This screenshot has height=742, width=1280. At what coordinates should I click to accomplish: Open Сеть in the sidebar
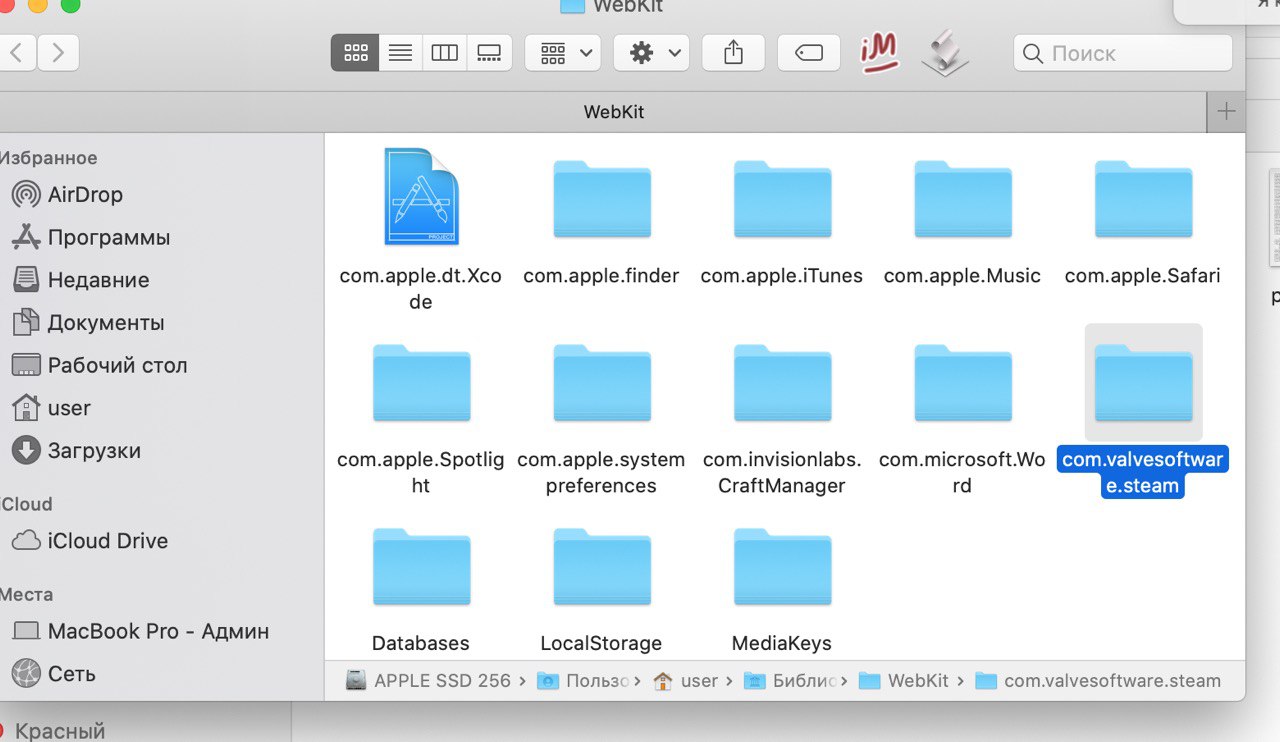[x=53, y=674]
